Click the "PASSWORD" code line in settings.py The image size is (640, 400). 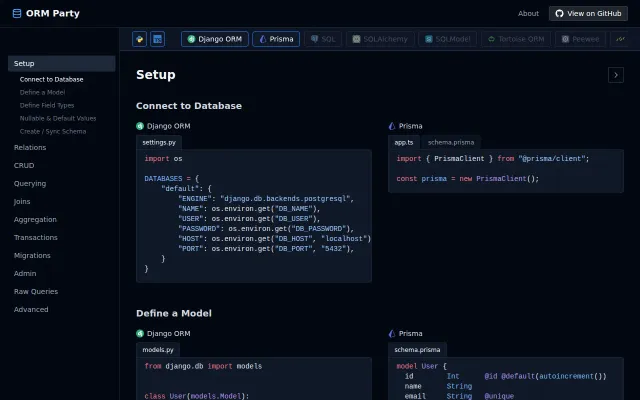tap(266, 229)
